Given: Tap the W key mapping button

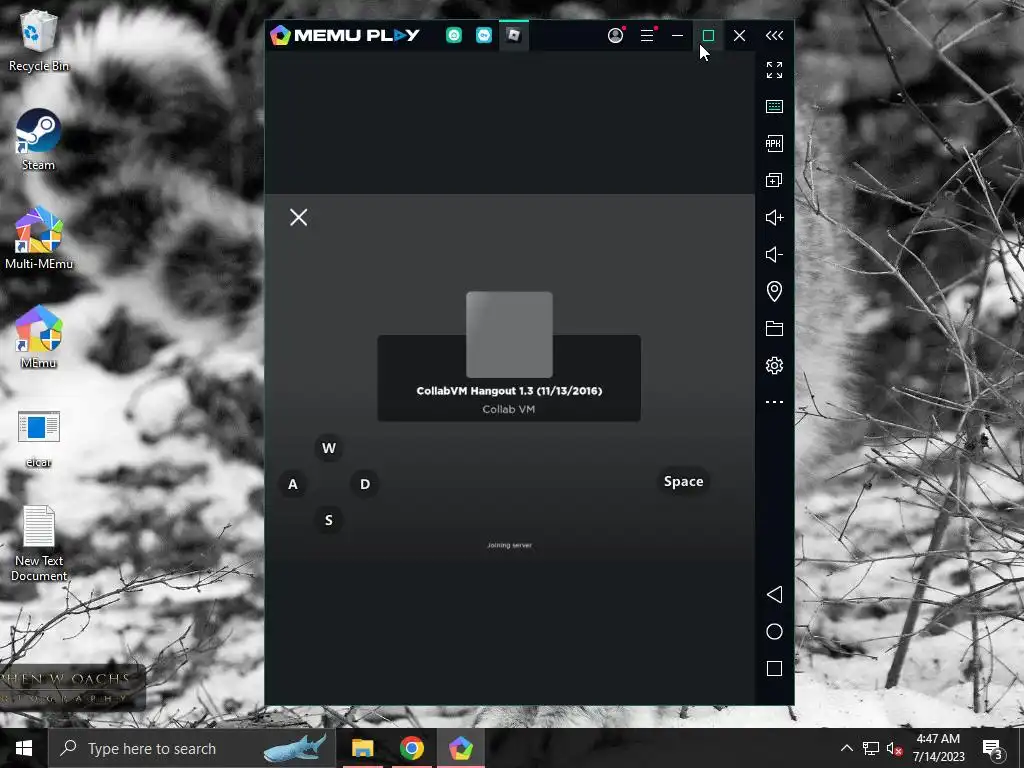Looking at the screenshot, I should 328,448.
